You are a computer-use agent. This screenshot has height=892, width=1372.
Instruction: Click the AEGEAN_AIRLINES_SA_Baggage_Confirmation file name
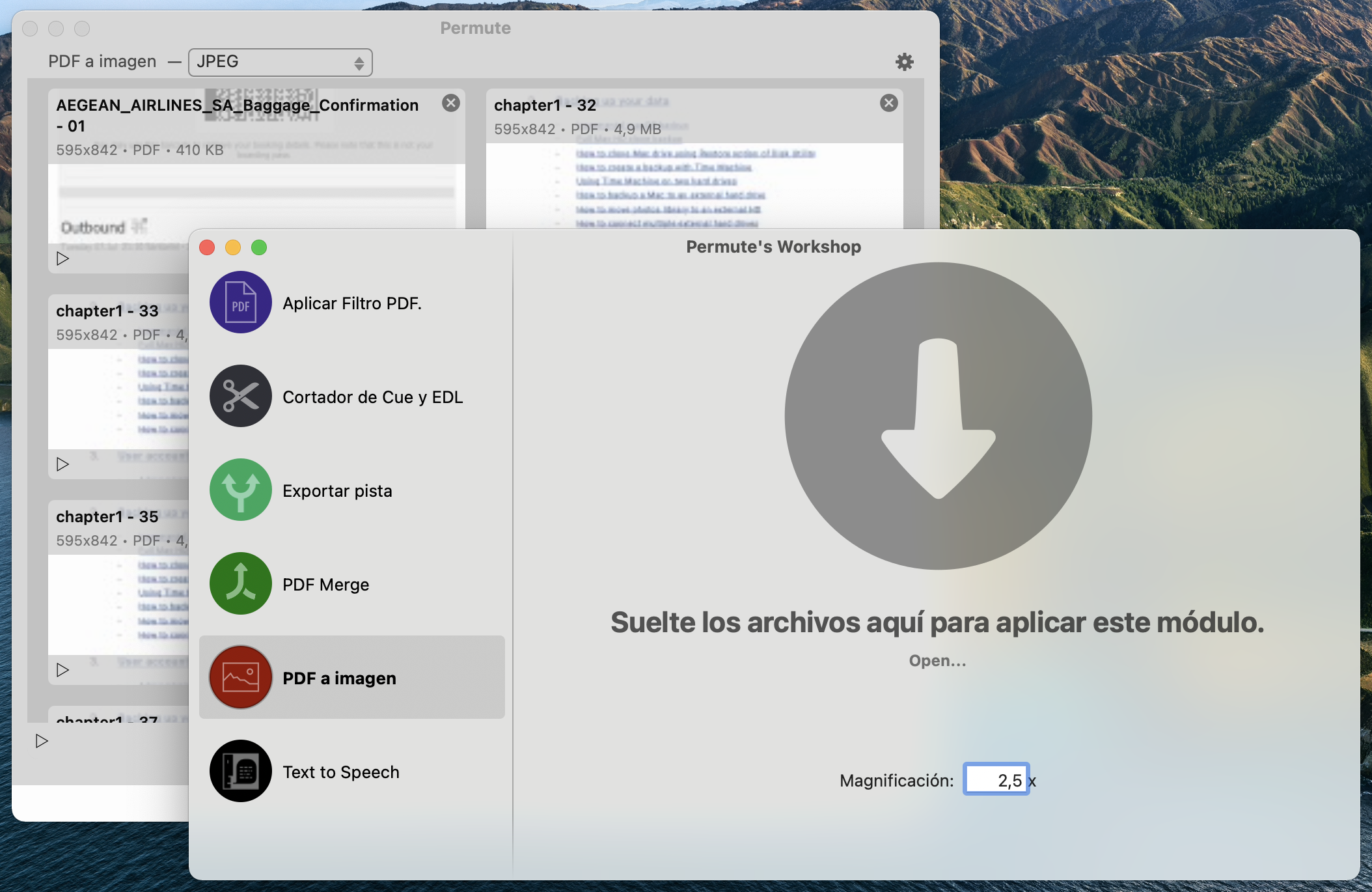(237, 115)
